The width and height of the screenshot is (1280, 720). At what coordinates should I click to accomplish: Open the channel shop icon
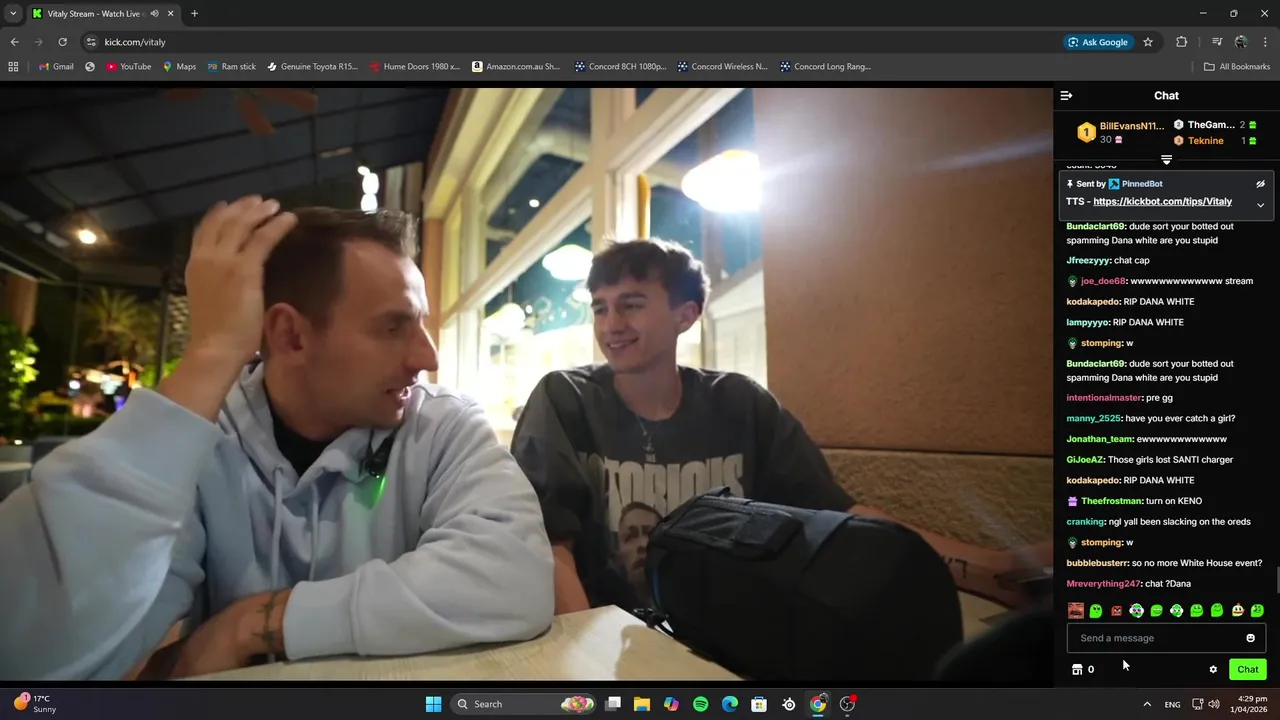1077,670
